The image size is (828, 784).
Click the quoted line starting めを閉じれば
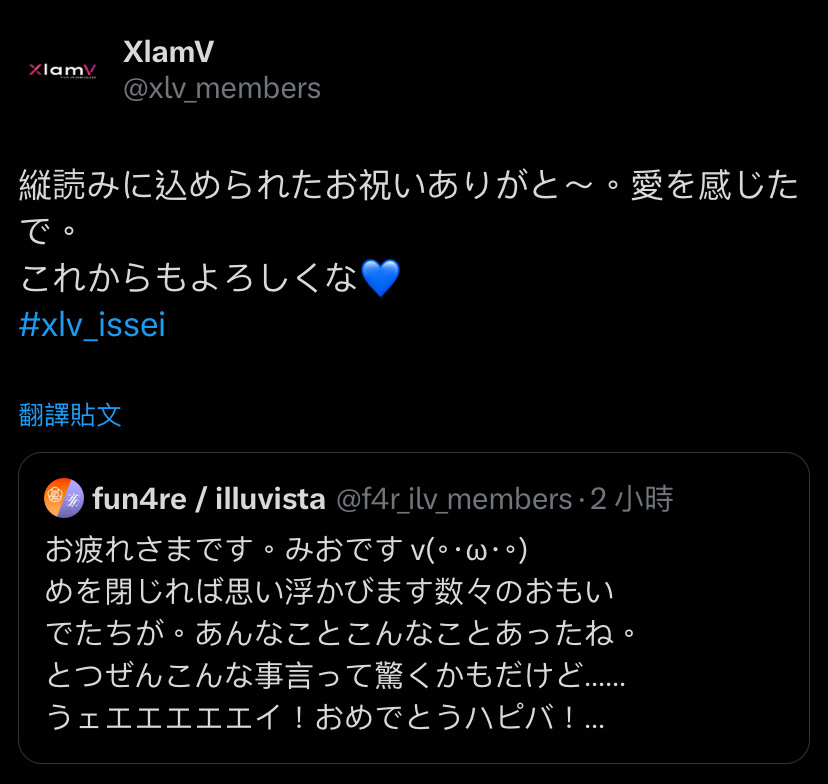[x=330, y=591]
